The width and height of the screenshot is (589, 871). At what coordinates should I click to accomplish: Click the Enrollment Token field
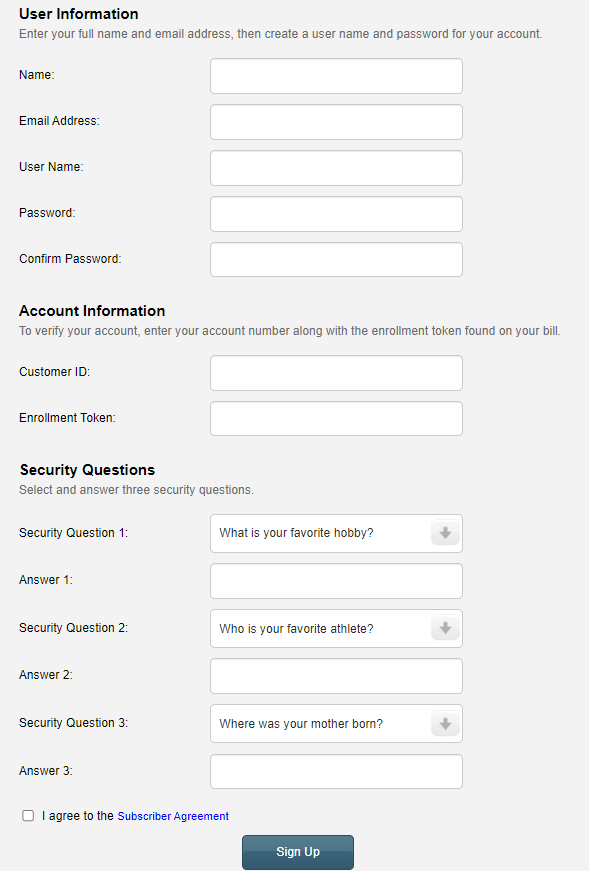335,418
